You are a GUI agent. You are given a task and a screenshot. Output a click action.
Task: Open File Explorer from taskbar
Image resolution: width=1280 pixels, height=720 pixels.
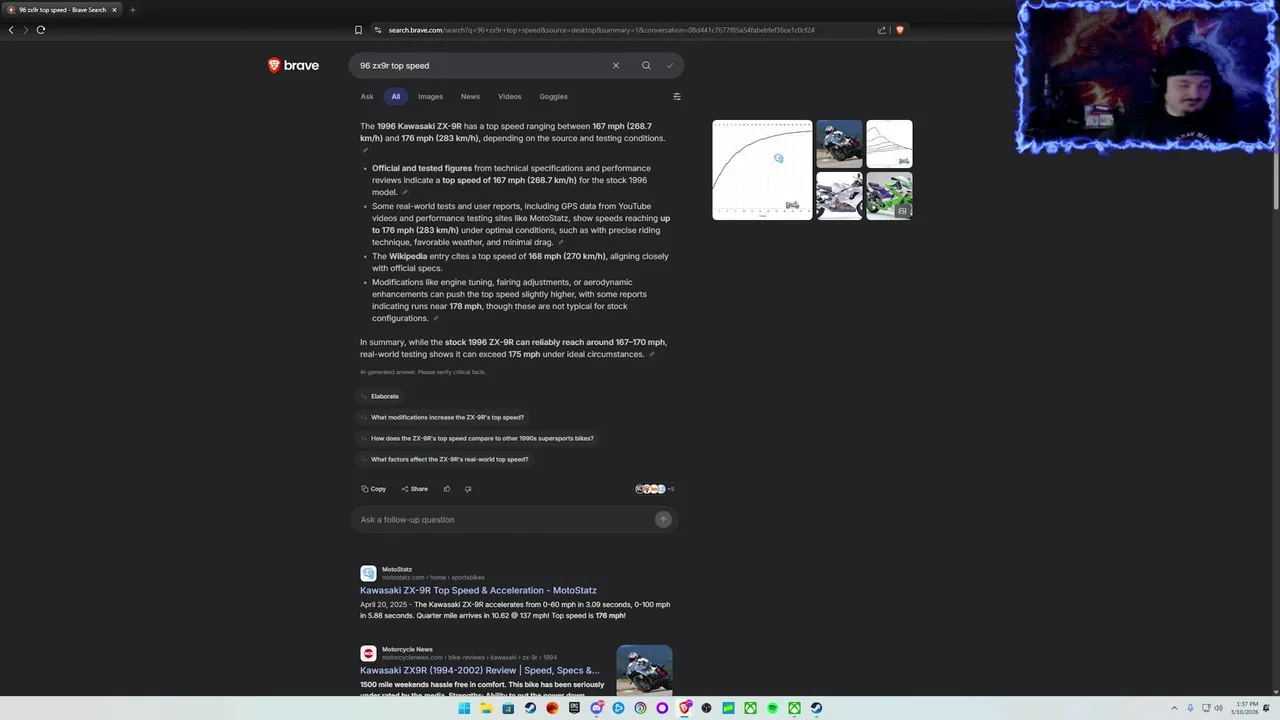[486, 708]
